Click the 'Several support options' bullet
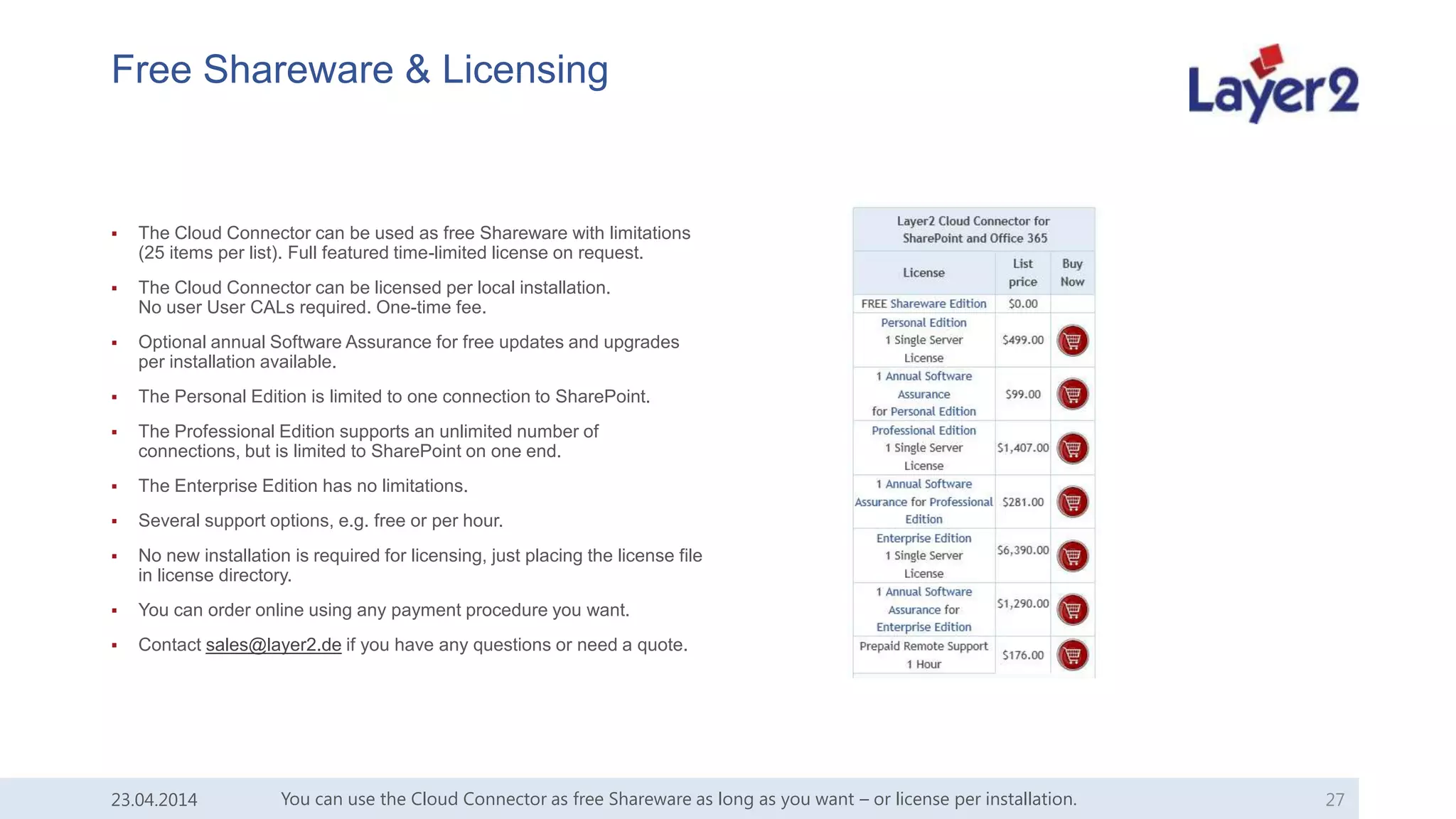1456x819 pixels. pos(321,521)
